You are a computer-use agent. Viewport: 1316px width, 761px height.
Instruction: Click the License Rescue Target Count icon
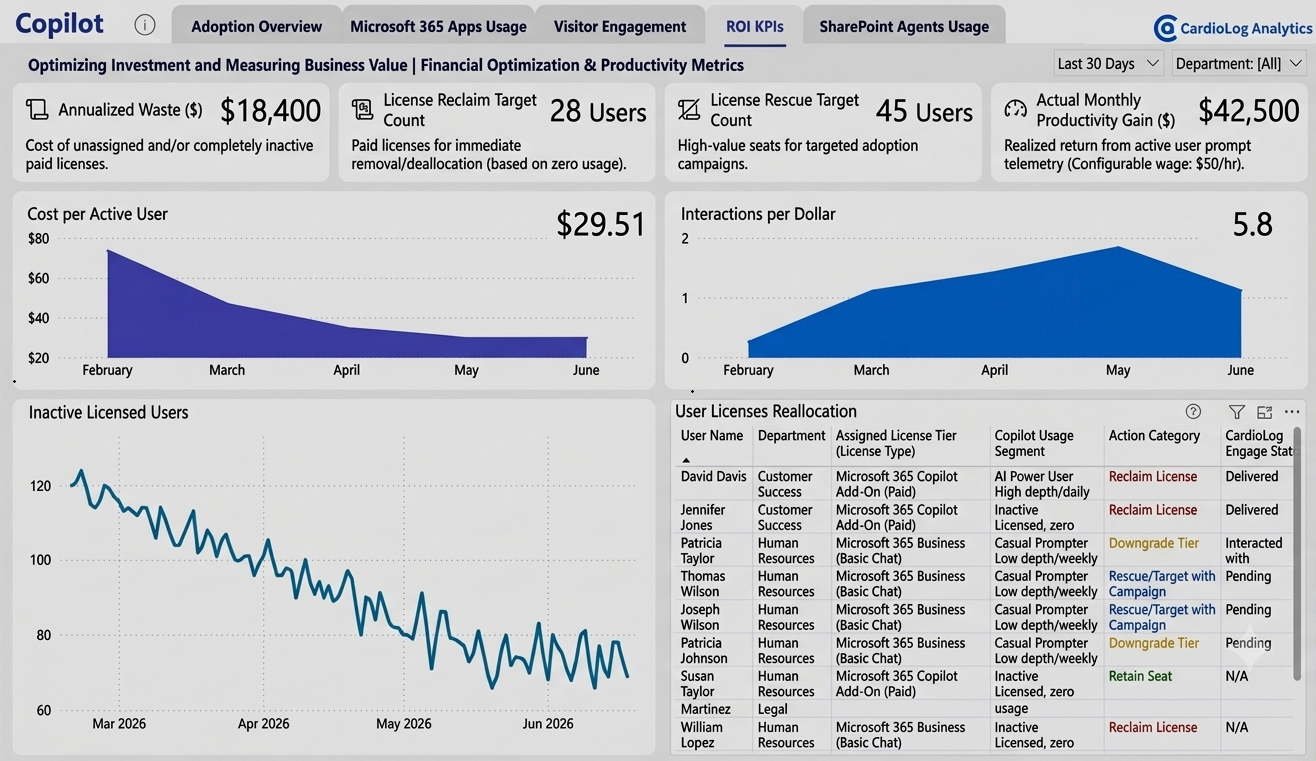point(689,110)
